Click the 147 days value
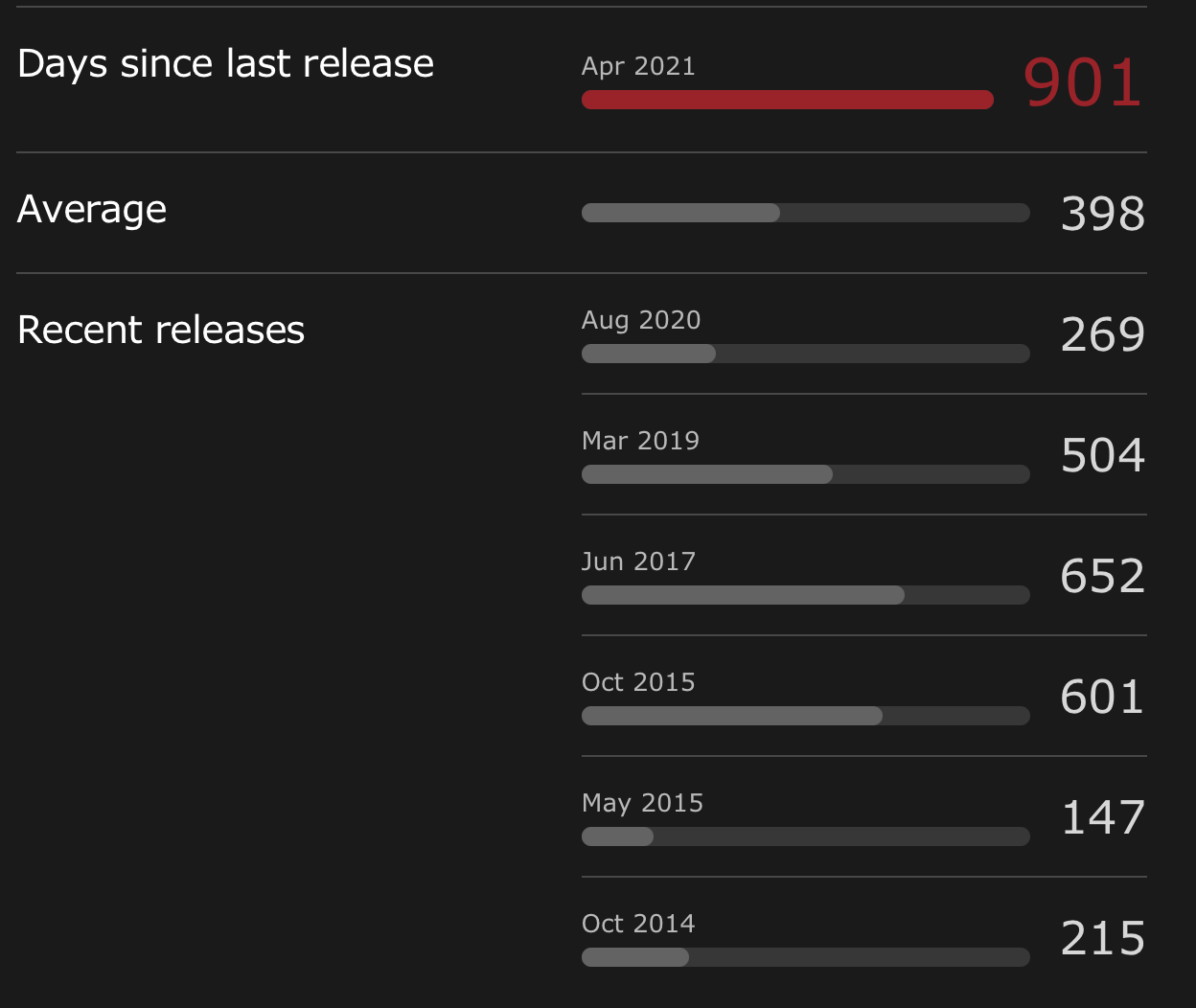 [x=1103, y=817]
